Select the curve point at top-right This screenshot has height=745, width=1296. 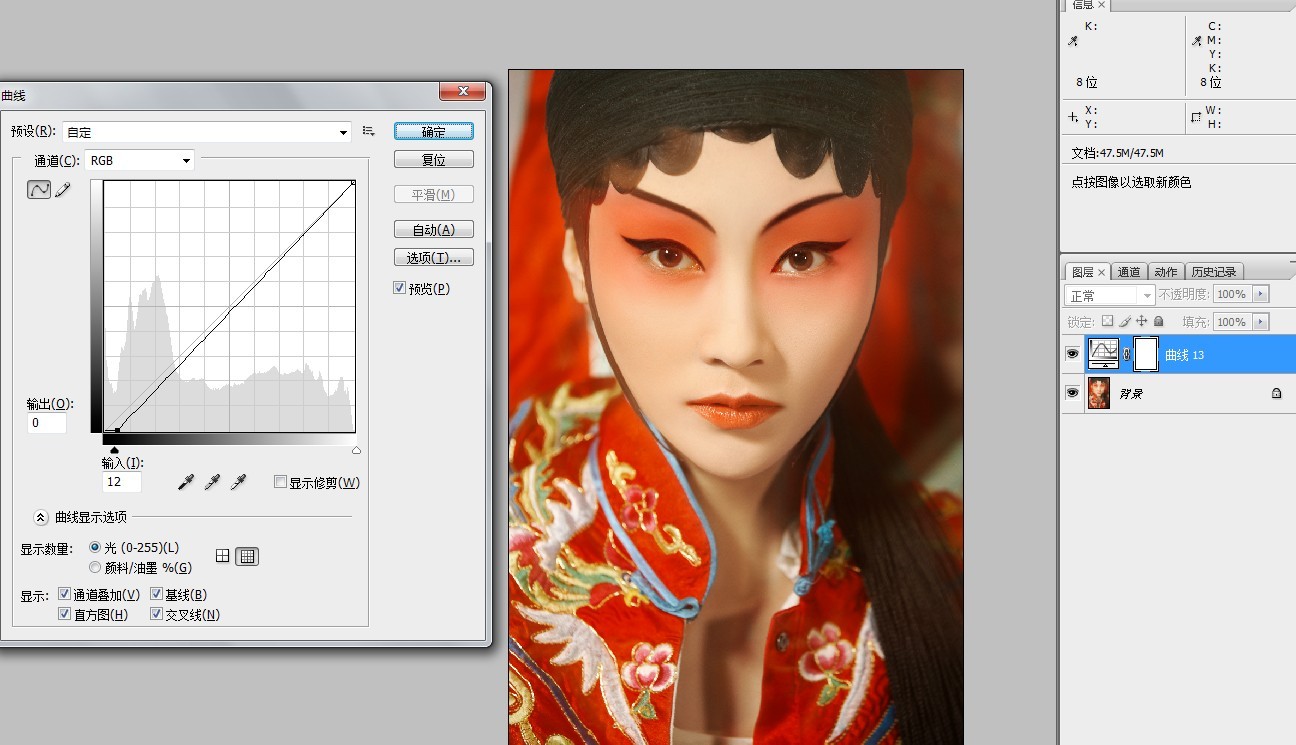(353, 182)
